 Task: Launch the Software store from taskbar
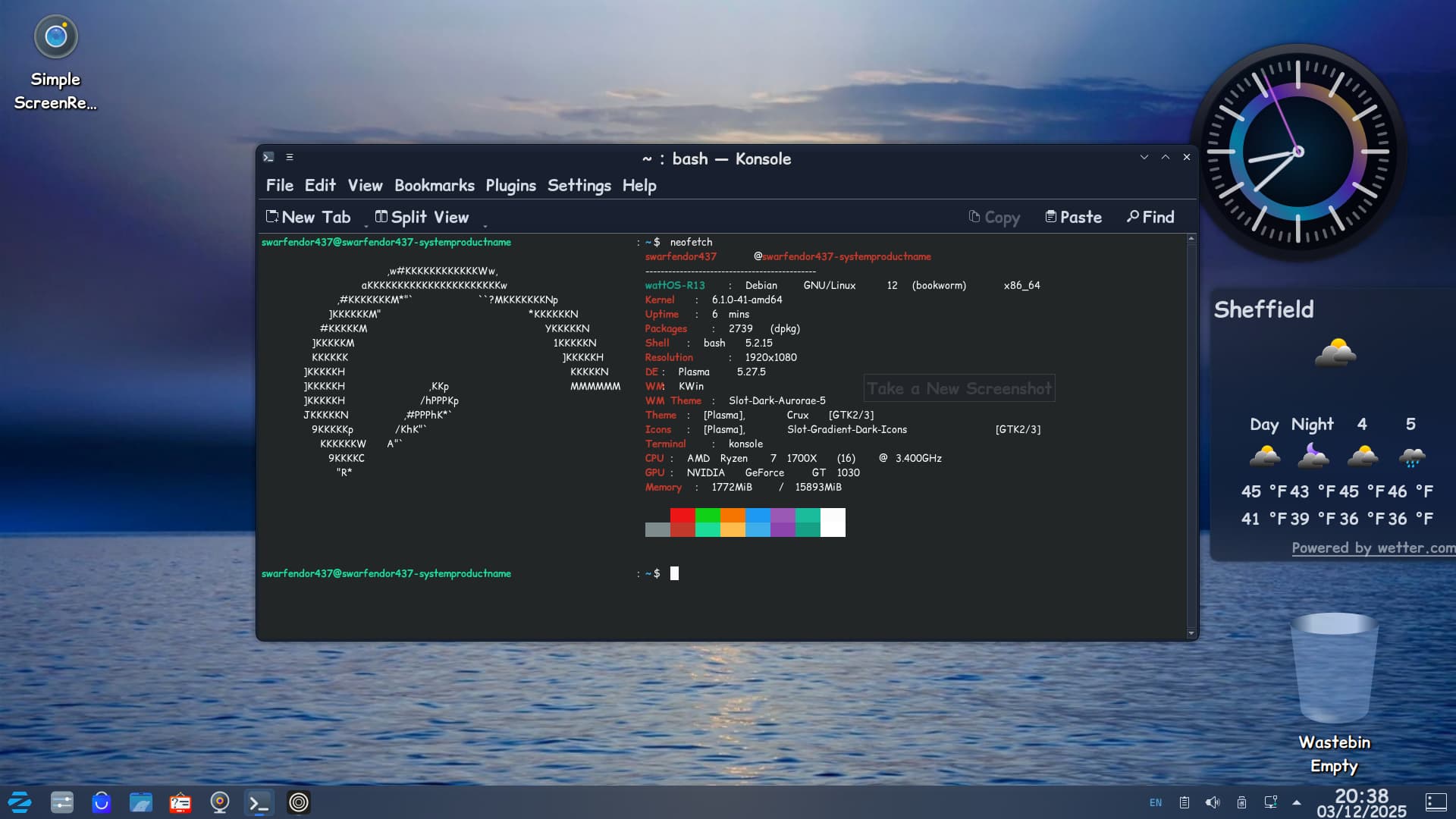(102, 802)
